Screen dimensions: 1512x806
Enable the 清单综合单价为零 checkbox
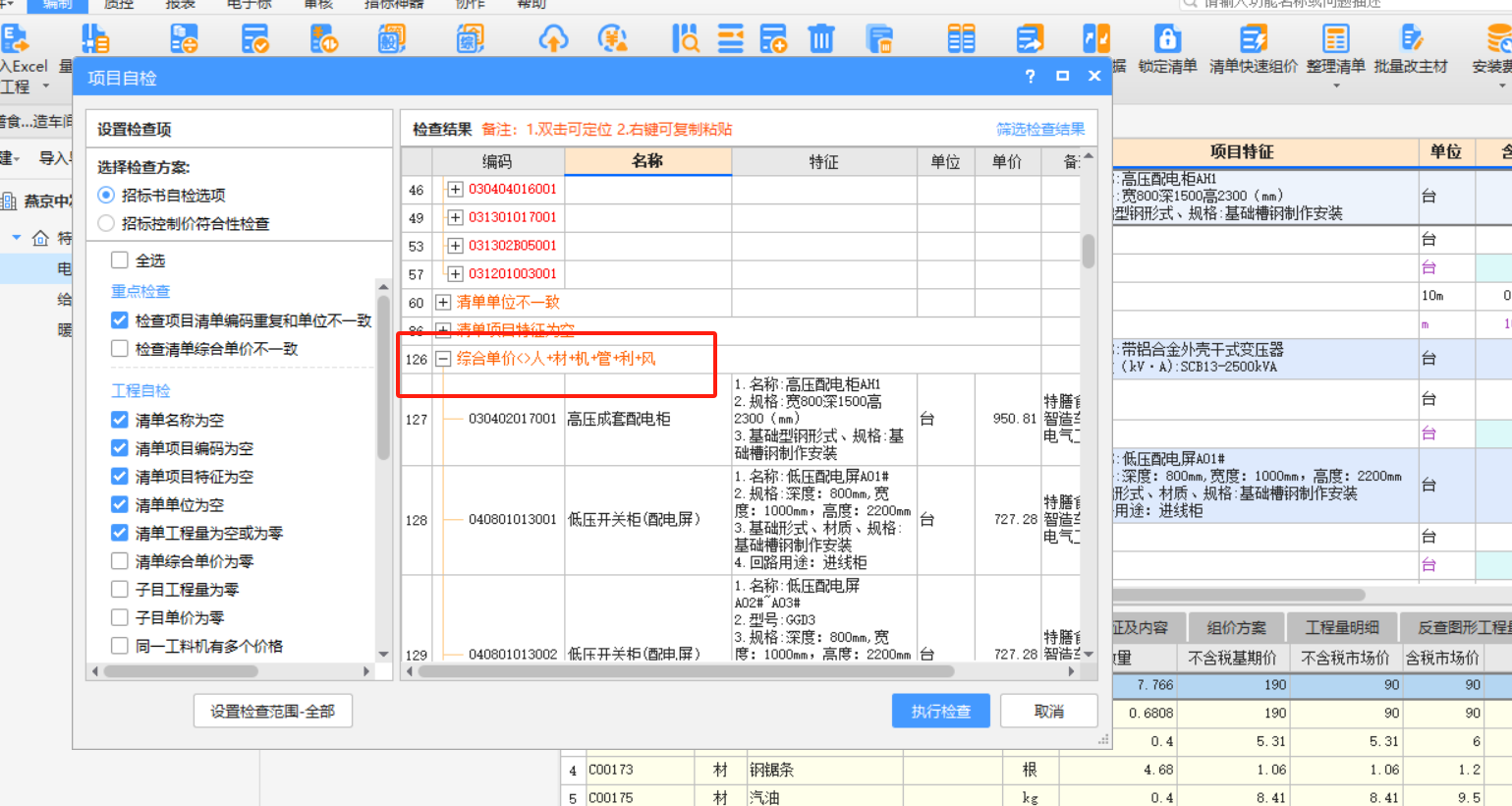point(120,561)
